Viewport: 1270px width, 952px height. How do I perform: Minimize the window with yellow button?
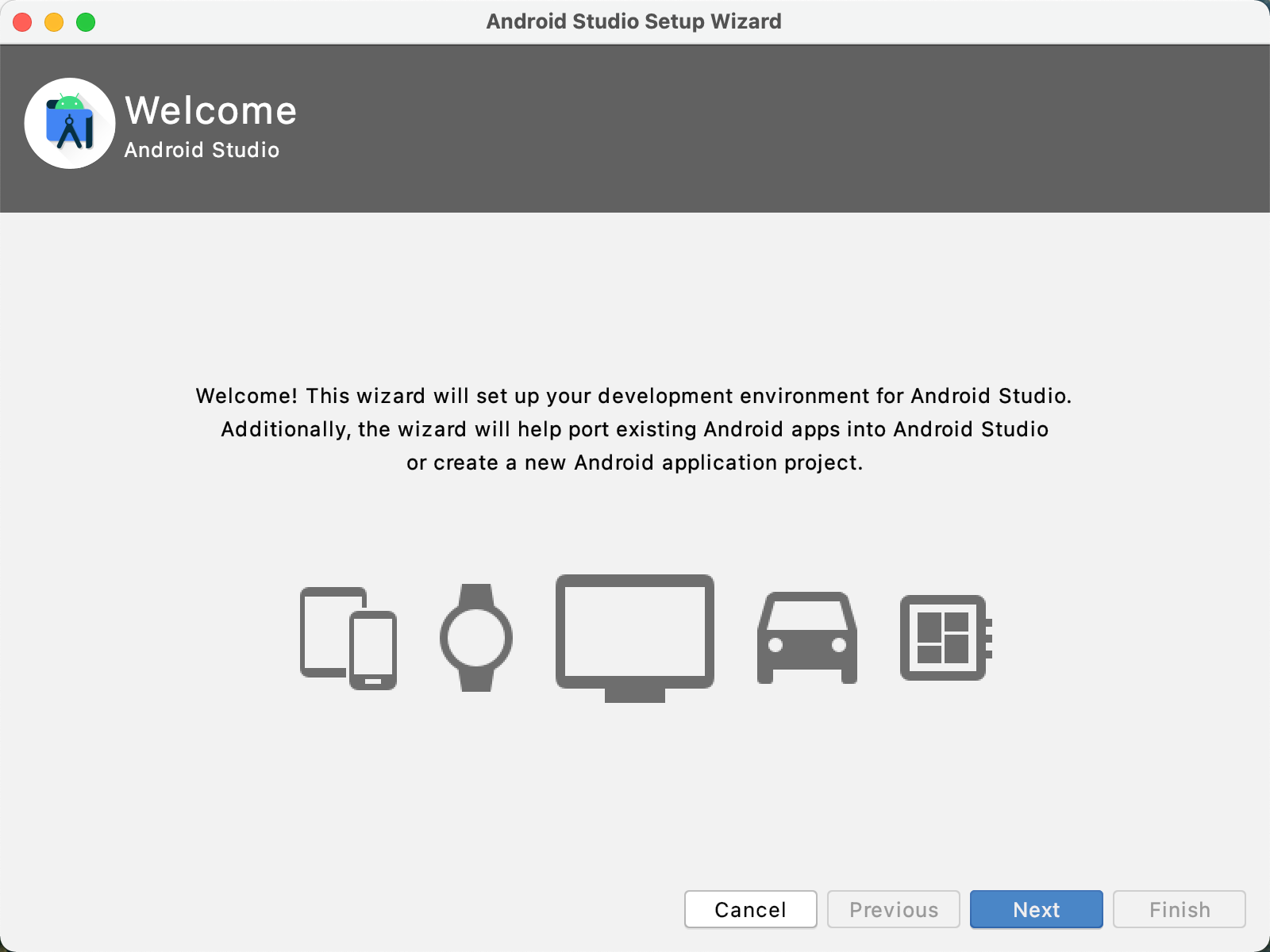[x=54, y=22]
